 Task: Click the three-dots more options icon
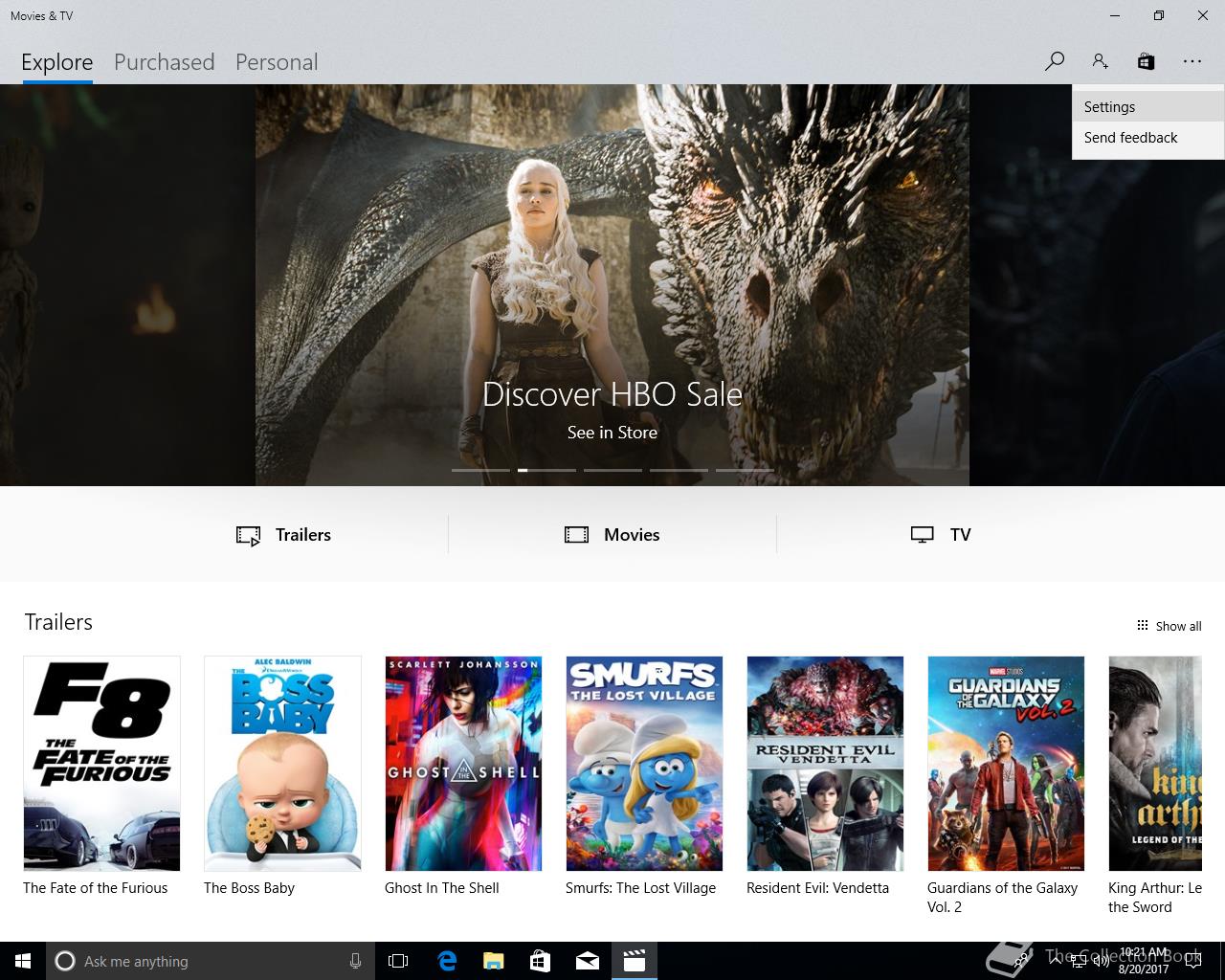[x=1192, y=61]
